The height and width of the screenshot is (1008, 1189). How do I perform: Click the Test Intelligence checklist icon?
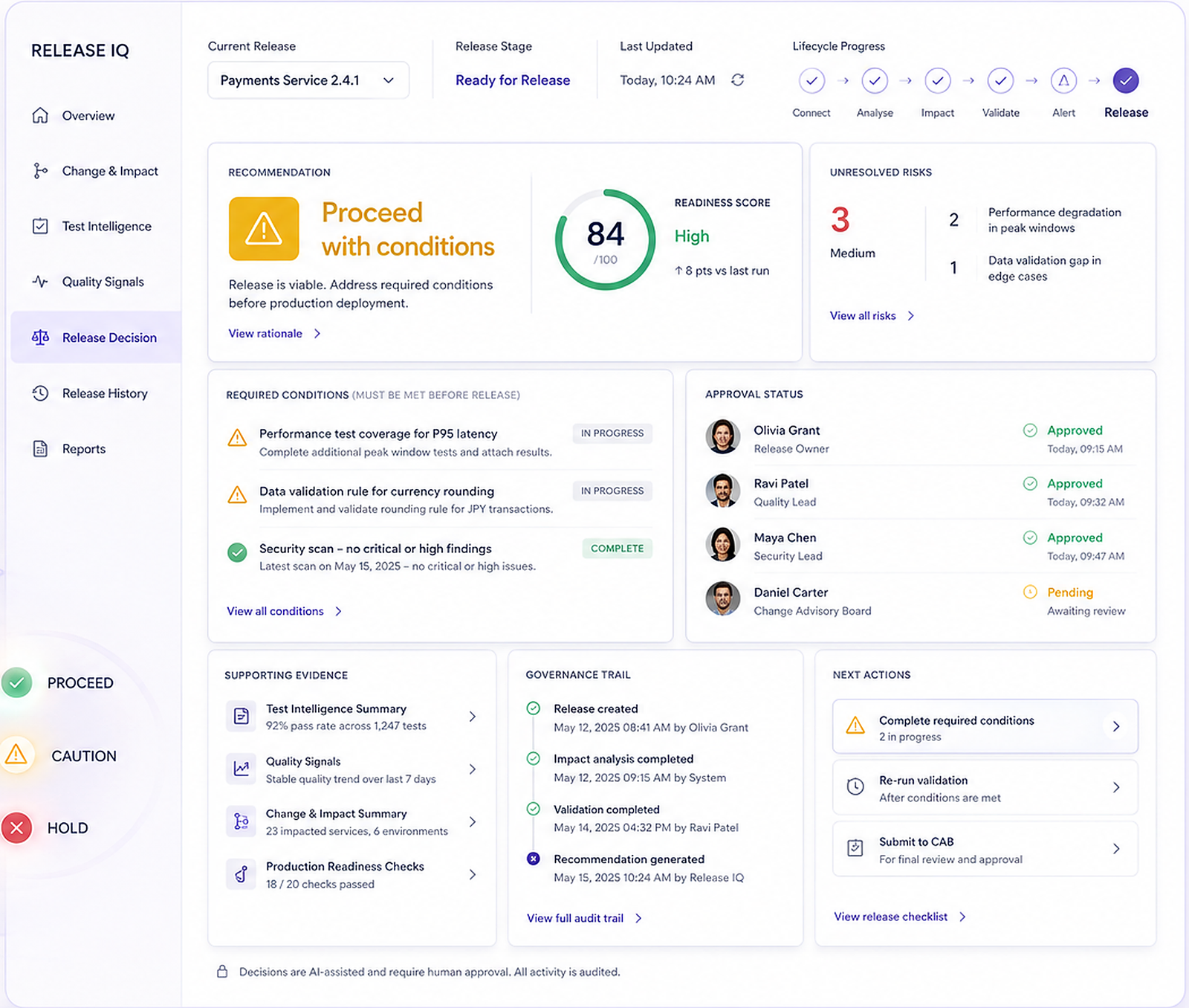pyautogui.click(x=40, y=226)
